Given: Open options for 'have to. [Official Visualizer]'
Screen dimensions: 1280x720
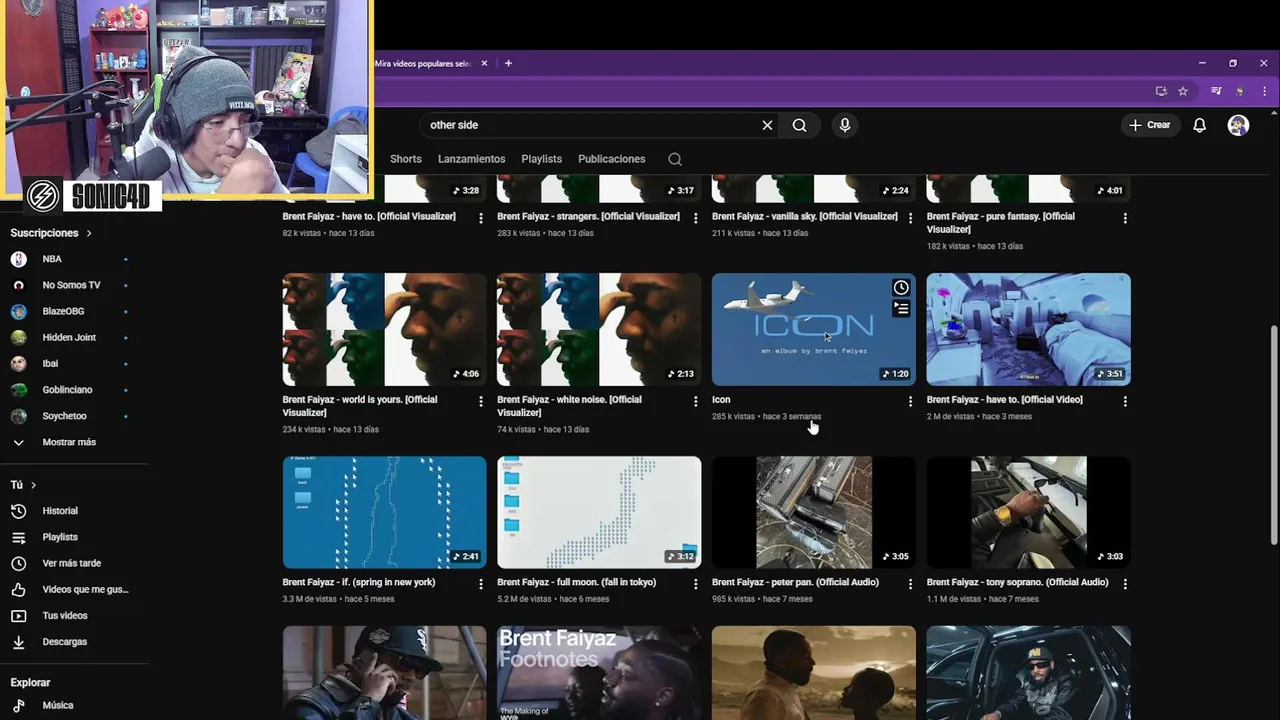Looking at the screenshot, I should click(x=481, y=218).
